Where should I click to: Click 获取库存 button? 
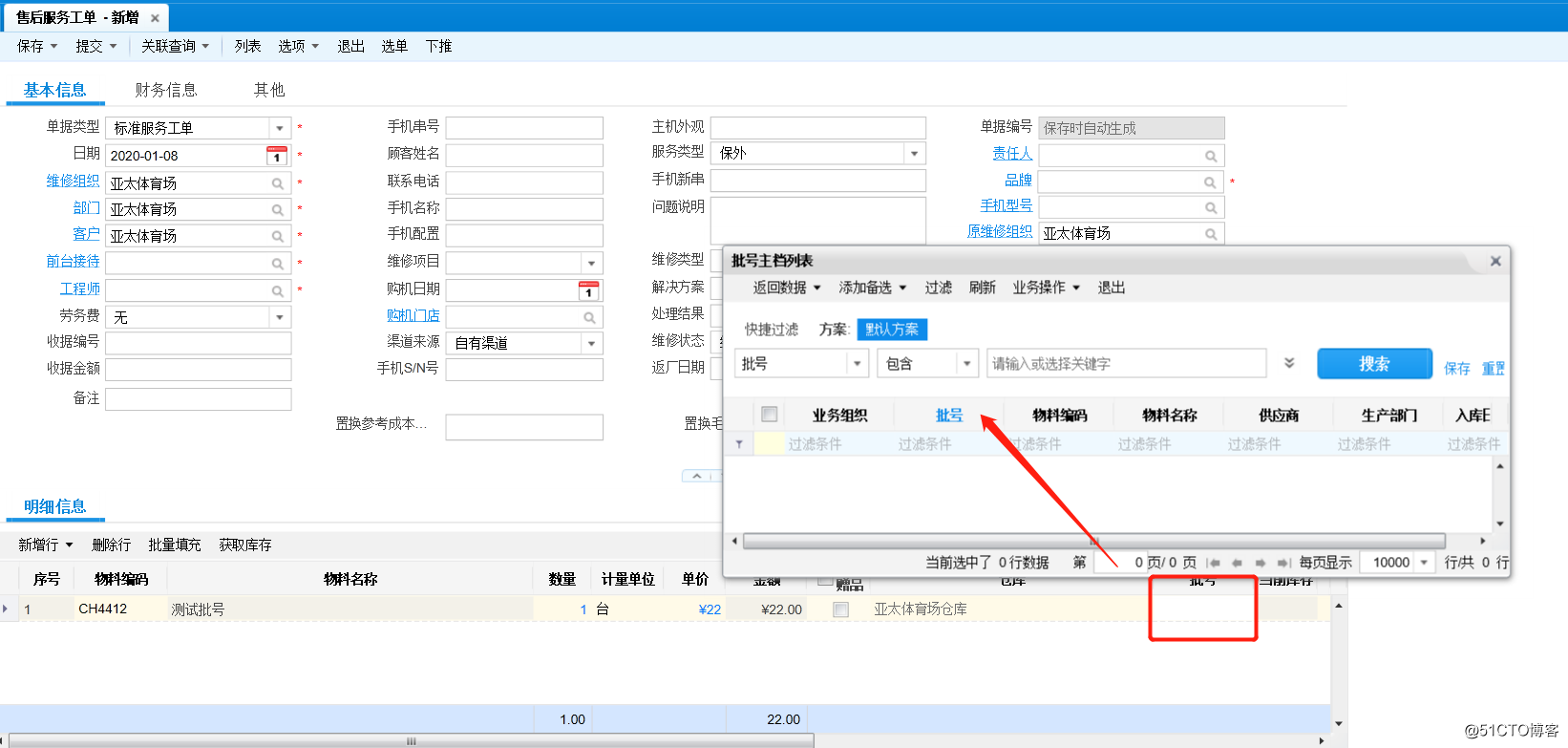click(244, 545)
